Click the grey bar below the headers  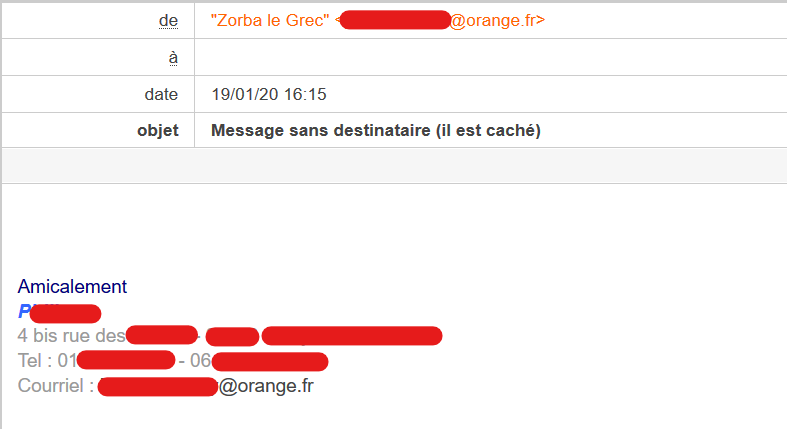[393, 165]
